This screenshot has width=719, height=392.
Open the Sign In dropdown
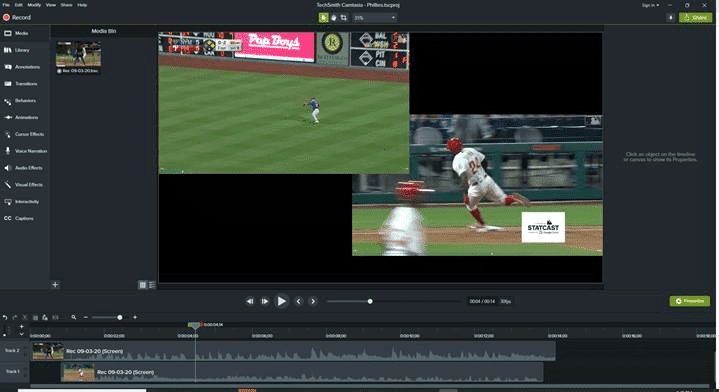click(650, 5)
